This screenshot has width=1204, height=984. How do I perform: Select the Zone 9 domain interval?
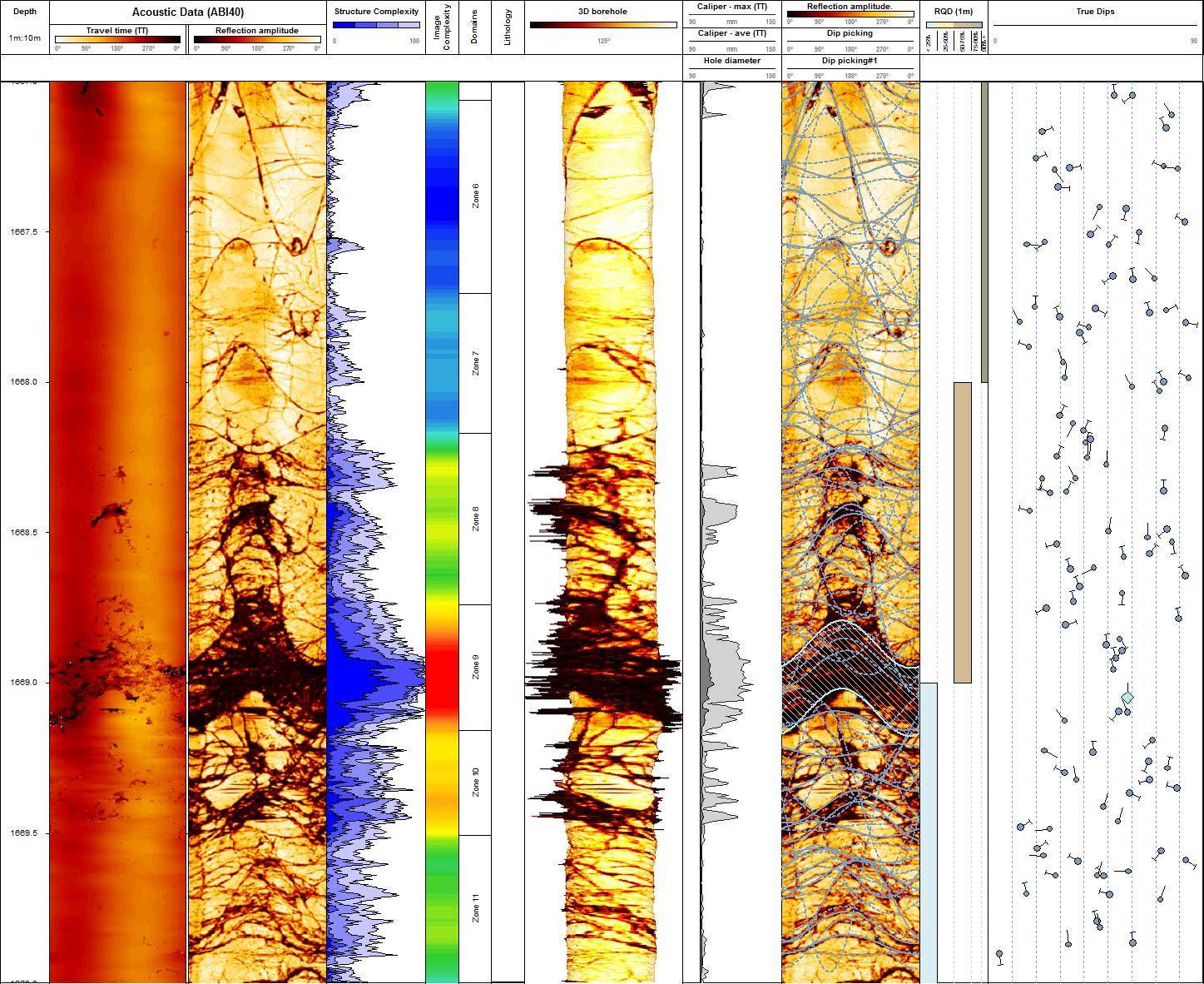pos(475,667)
